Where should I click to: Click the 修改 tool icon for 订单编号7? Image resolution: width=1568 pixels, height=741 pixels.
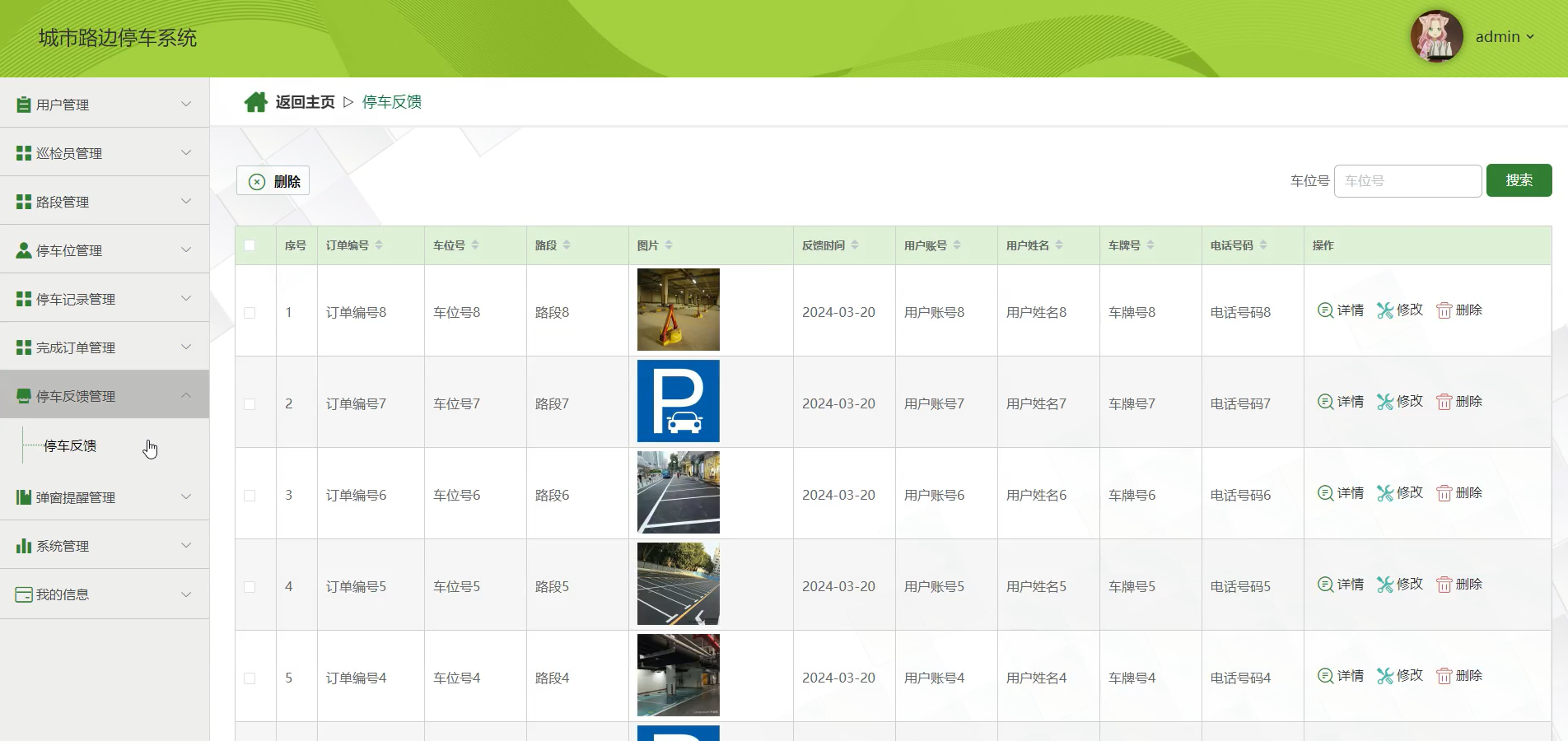coord(1385,402)
